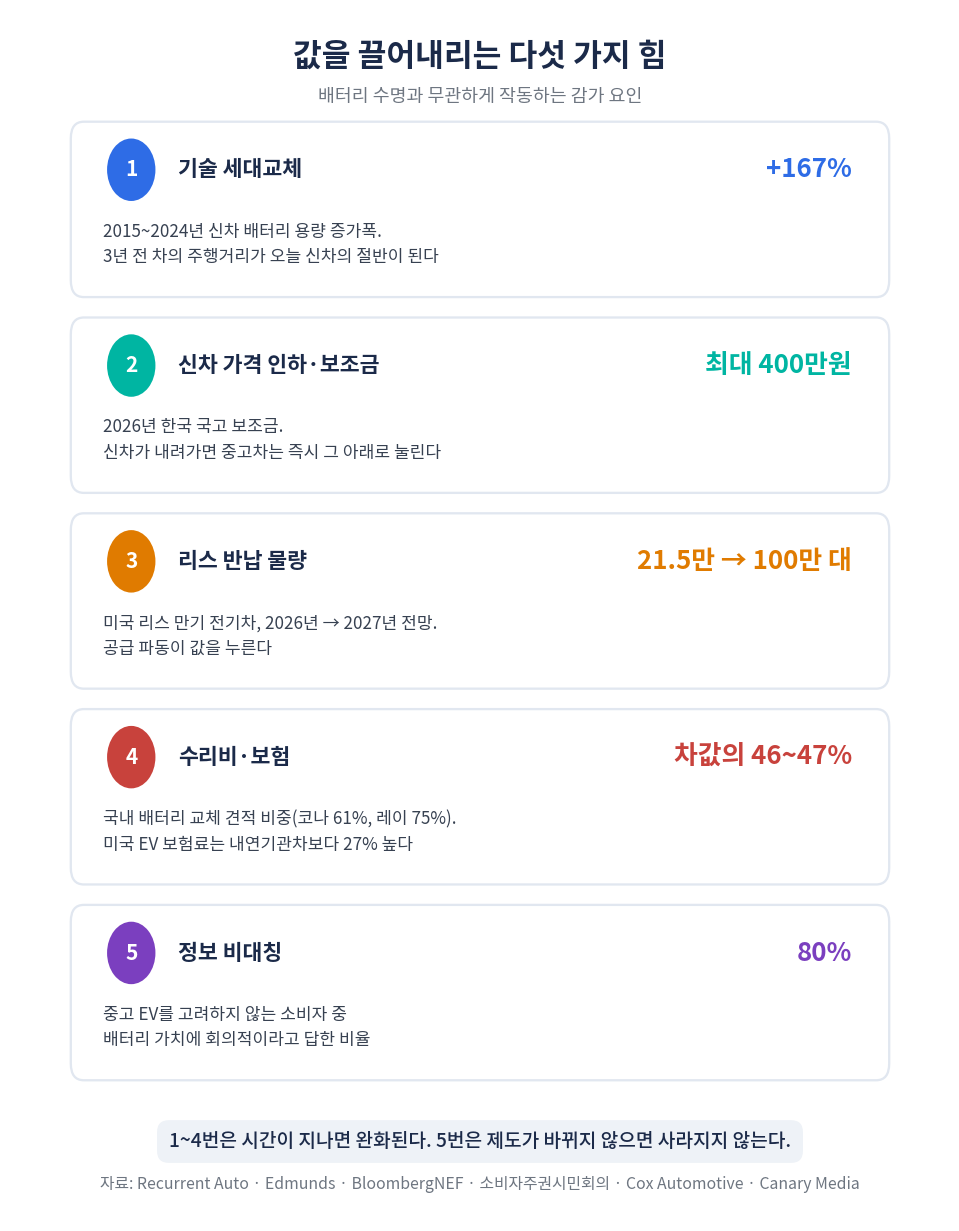Screen dimensions: 959x1231
Task: Click the purple number 5 circle badge
Action: 131,952
